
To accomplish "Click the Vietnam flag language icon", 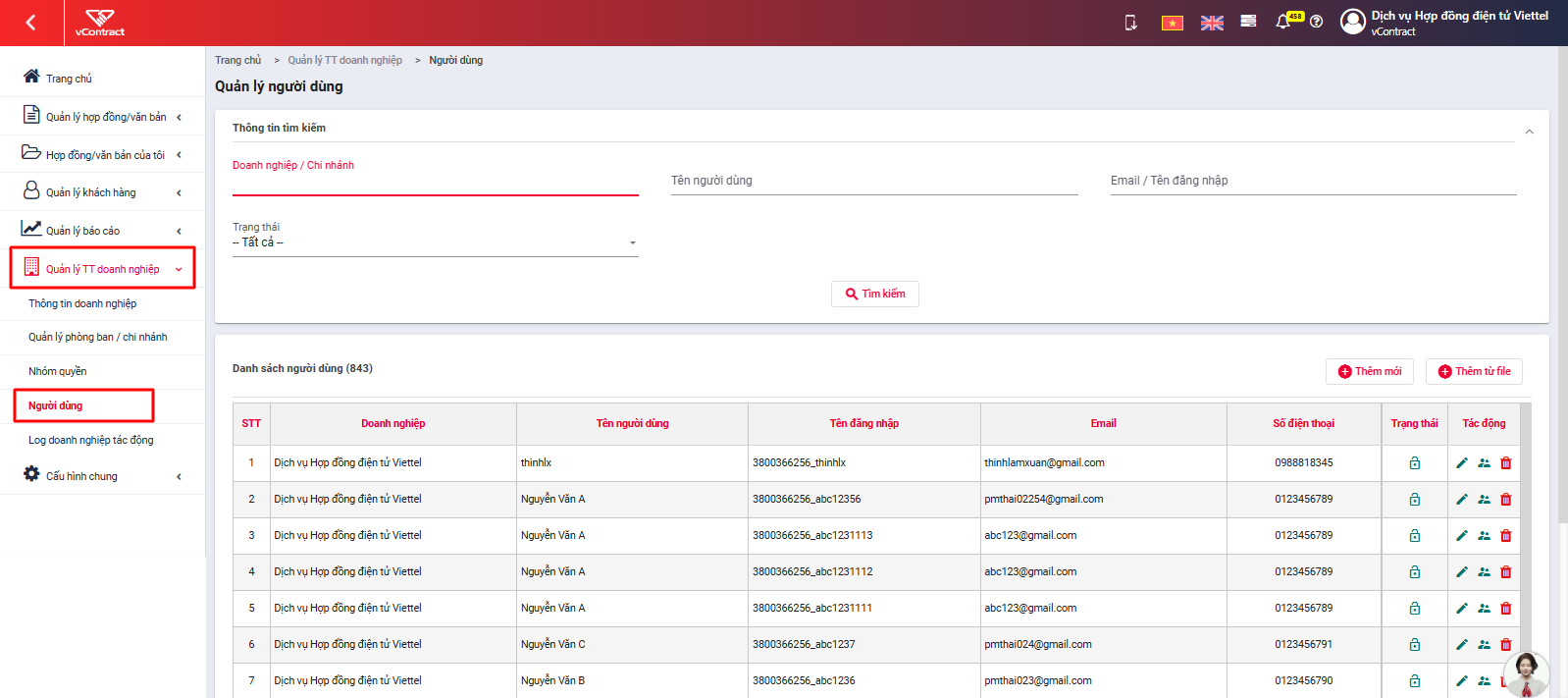I will [1173, 23].
